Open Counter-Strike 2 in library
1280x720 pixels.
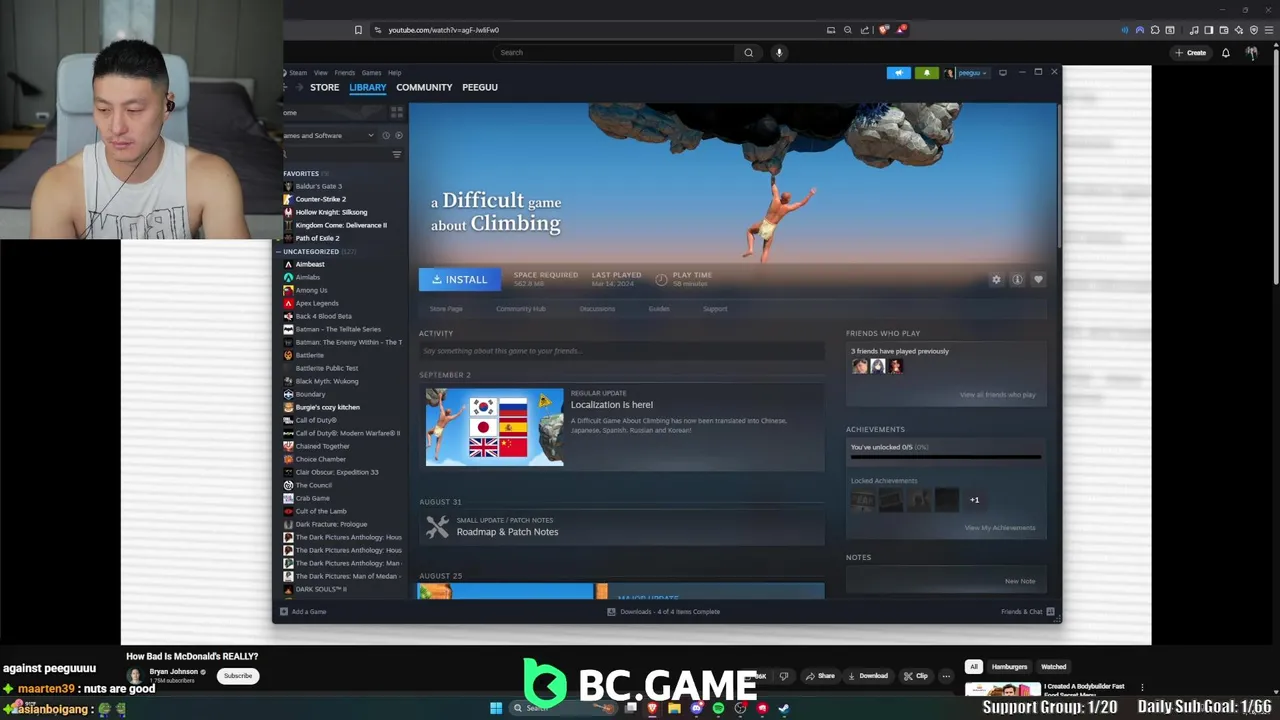point(320,199)
